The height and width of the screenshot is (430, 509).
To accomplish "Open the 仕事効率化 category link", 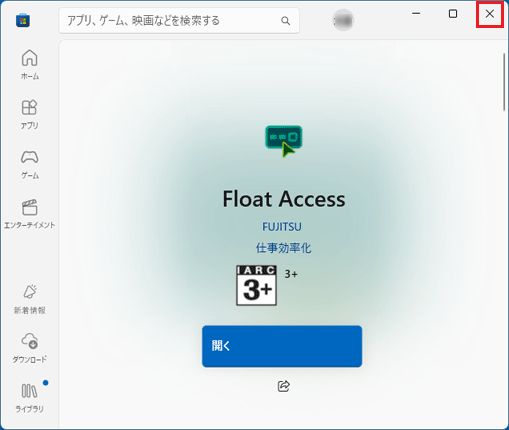I will (x=283, y=248).
